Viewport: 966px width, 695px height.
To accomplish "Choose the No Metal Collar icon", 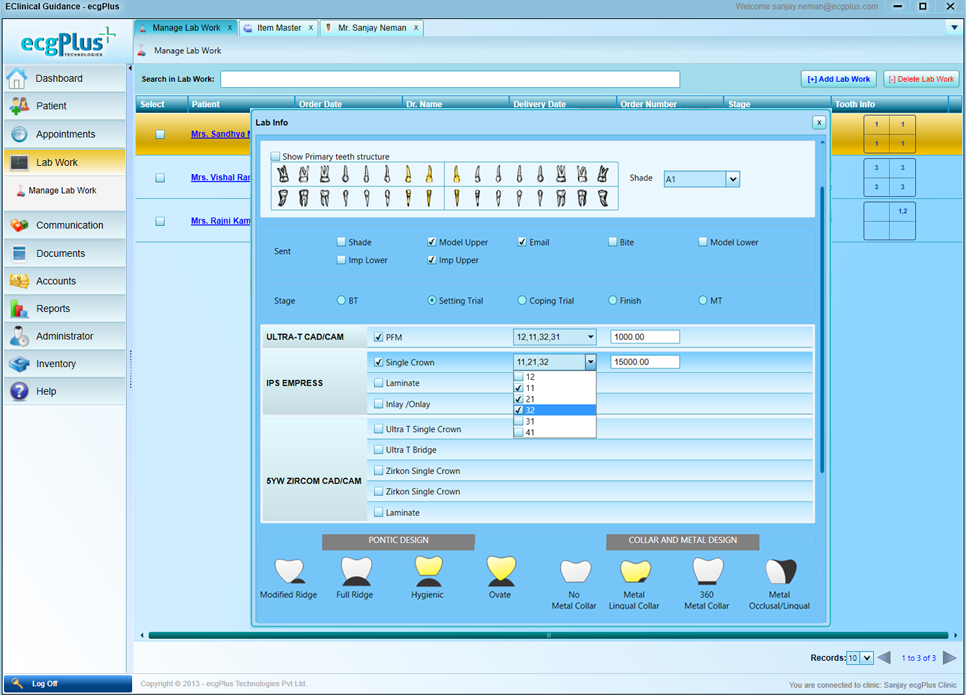I will point(574,572).
